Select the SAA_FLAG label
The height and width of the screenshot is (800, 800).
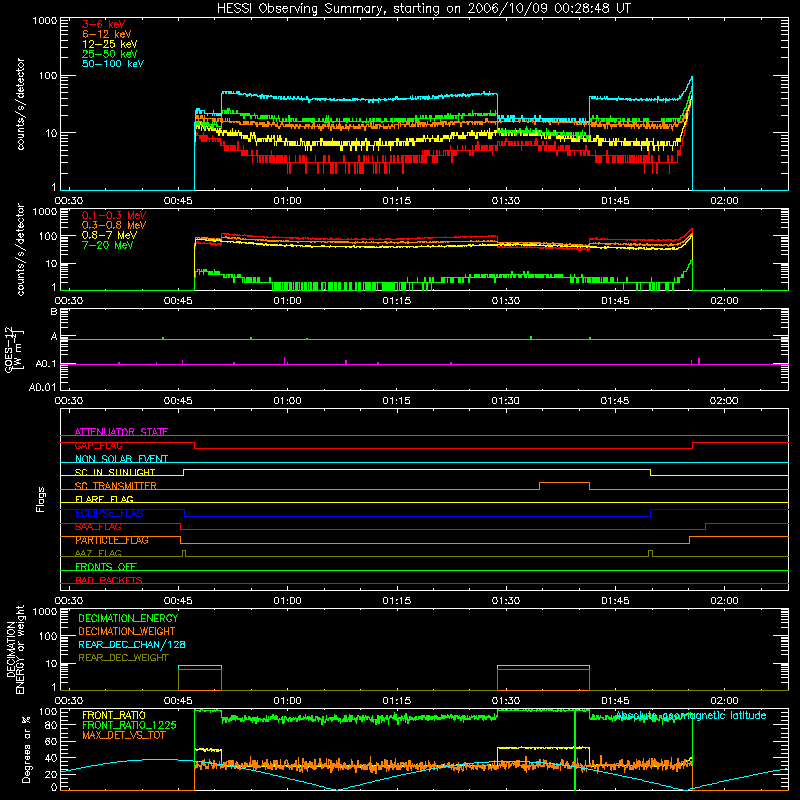click(x=98, y=527)
